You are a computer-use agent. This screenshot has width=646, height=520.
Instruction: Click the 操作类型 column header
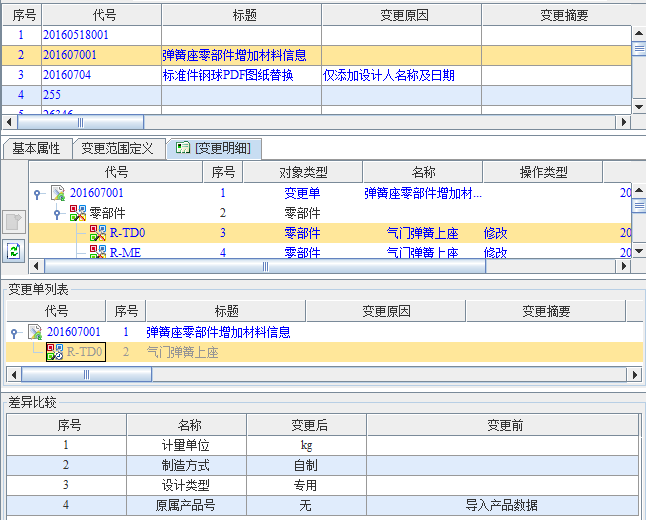click(x=543, y=172)
